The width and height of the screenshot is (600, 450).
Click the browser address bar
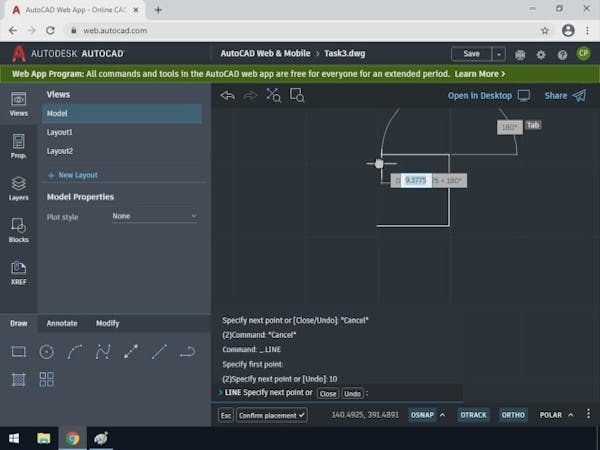304,31
